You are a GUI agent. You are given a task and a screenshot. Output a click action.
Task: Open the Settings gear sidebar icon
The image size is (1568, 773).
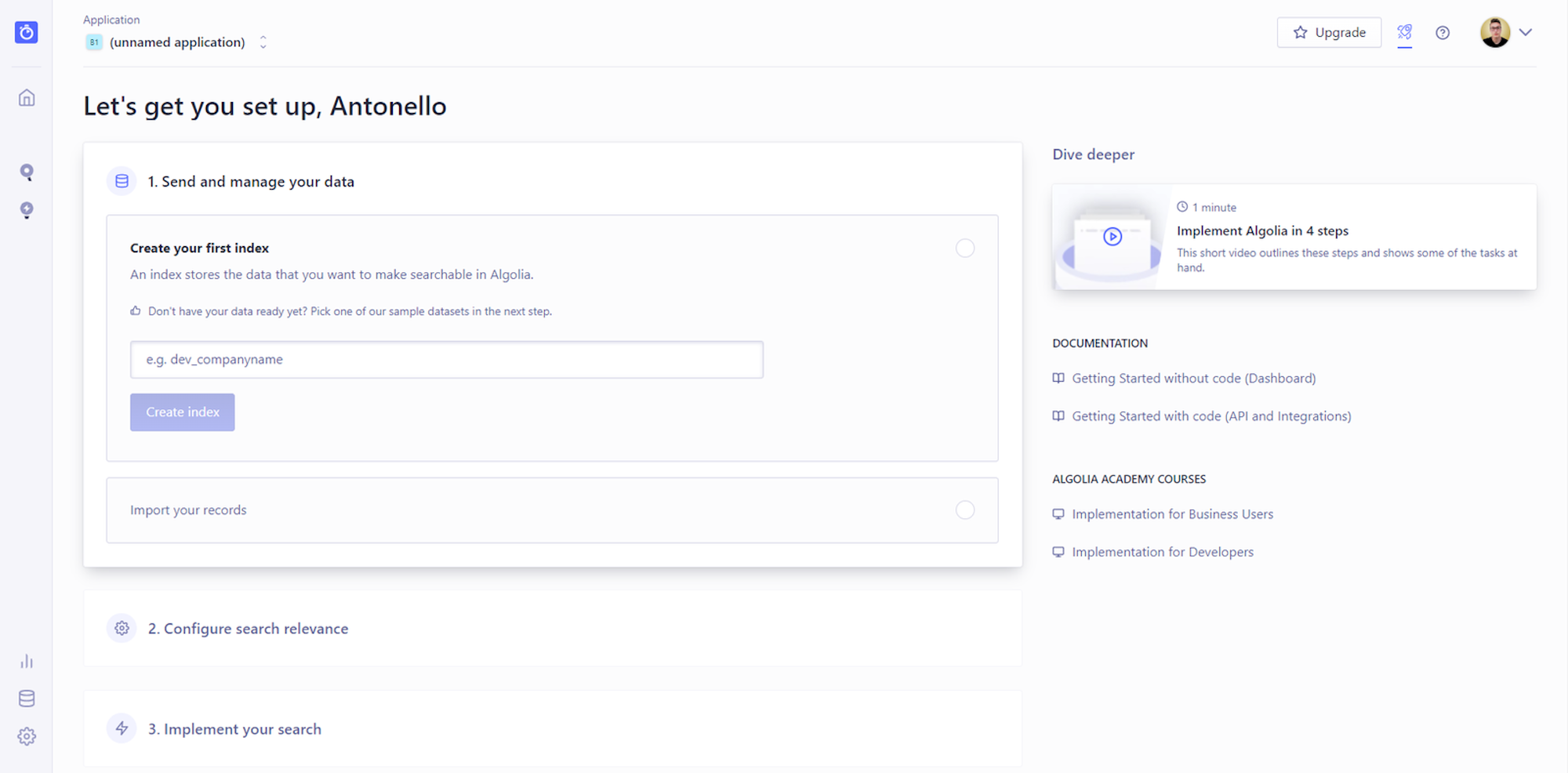(27, 736)
